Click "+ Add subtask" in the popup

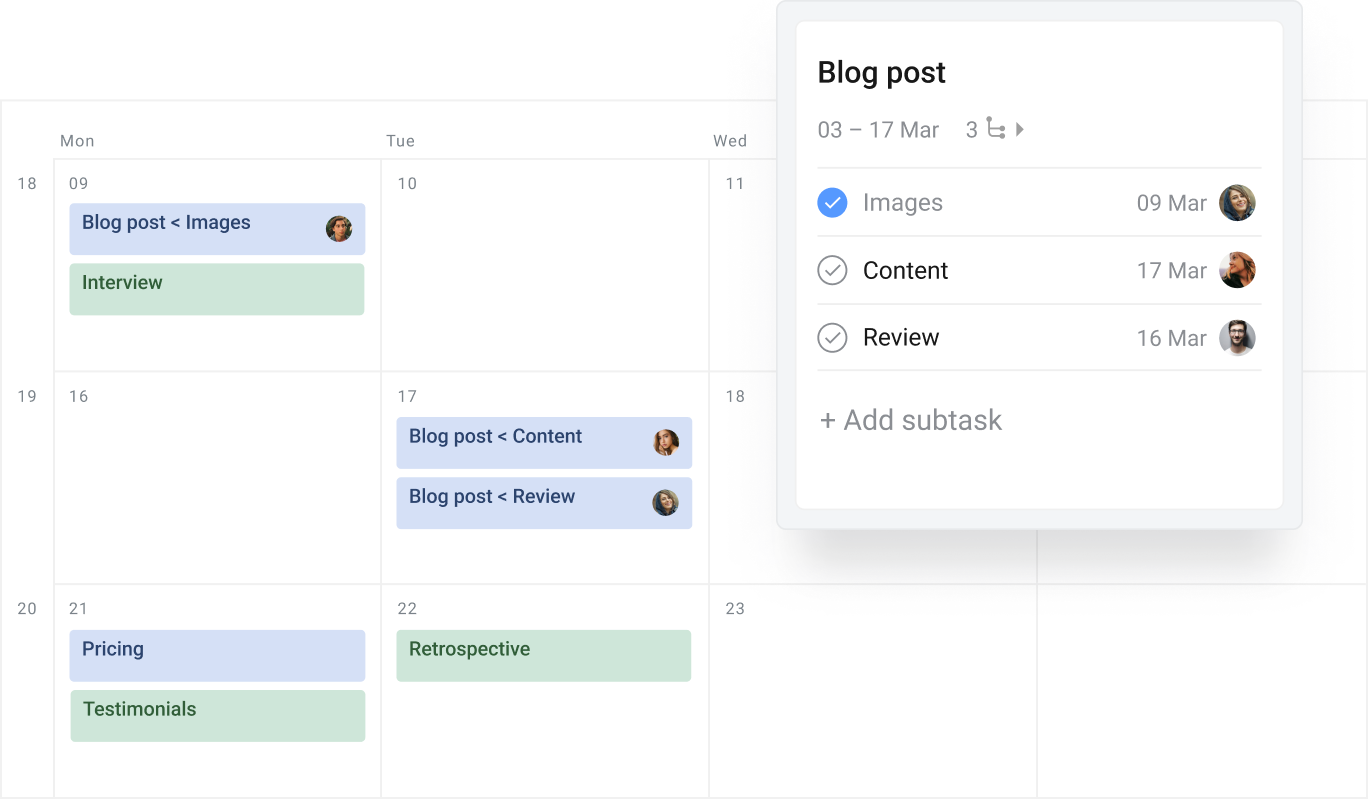click(x=910, y=420)
